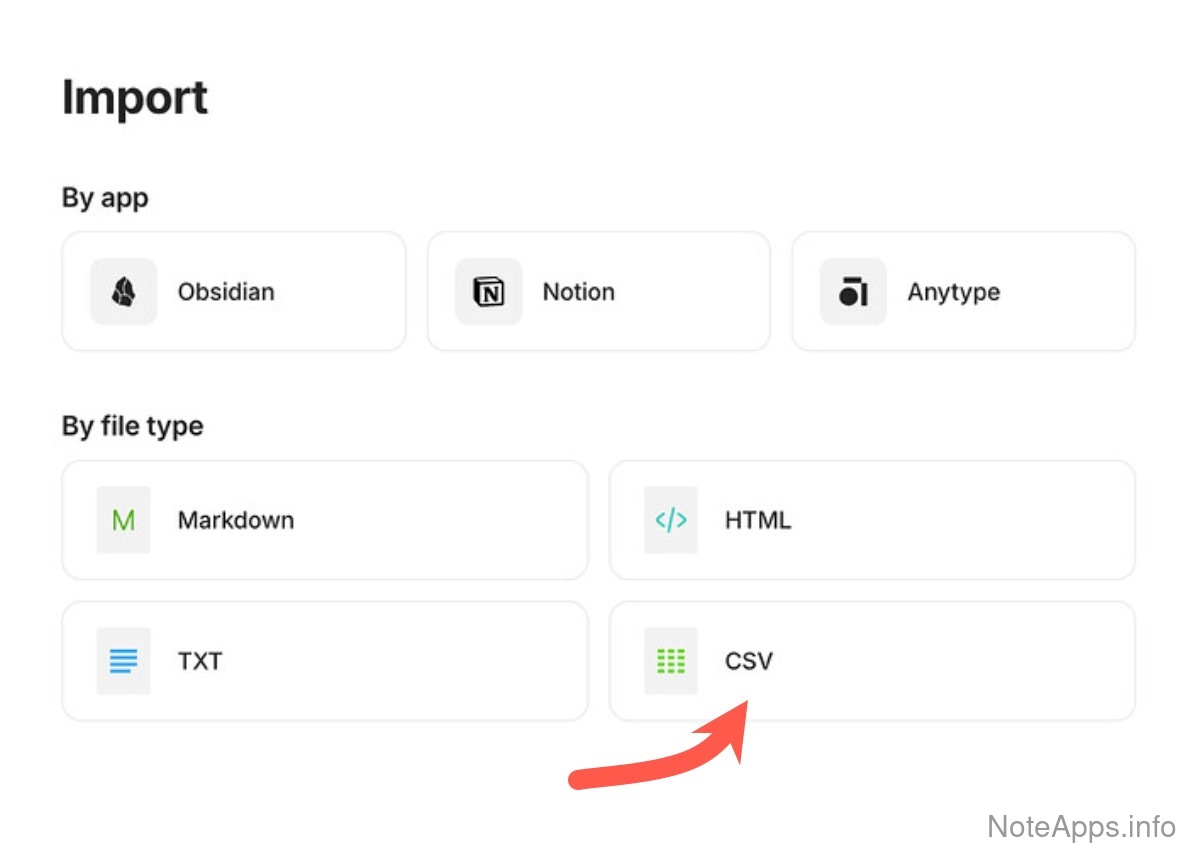The image size is (1178, 846).
Task: Choose the HTML file type label
Action: (757, 520)
